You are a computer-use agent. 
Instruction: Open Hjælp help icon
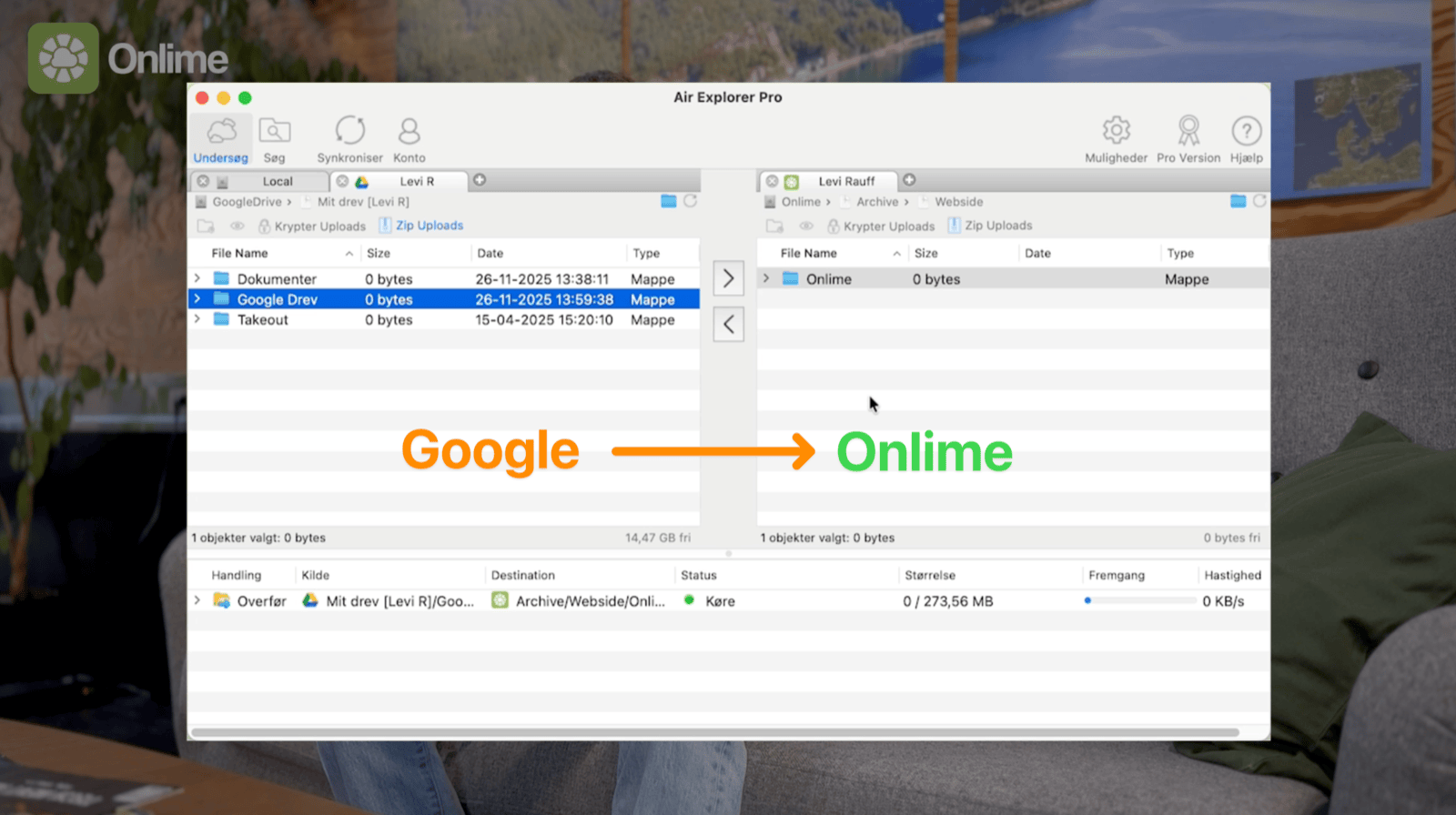tap(1246, 139)
